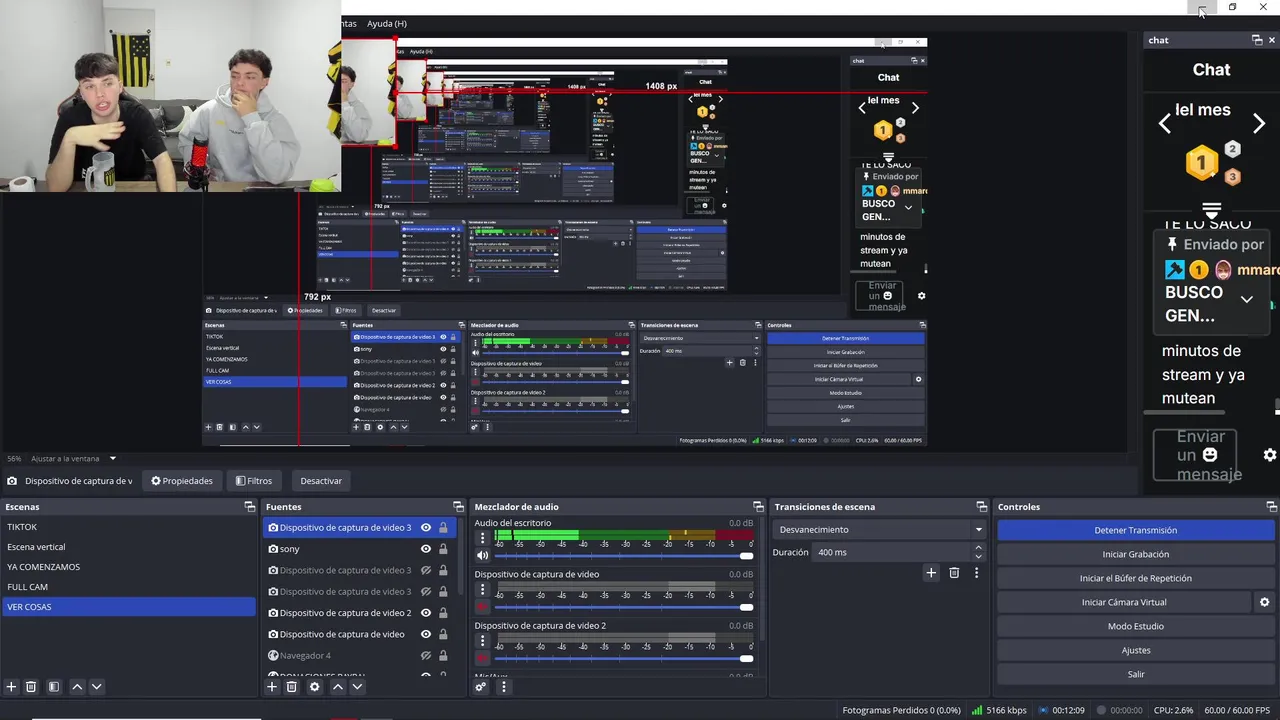Click Iniciar Cámara Virtual button
The width and height of the screenshot is (1280, 720).
[x=1124, y=602]
